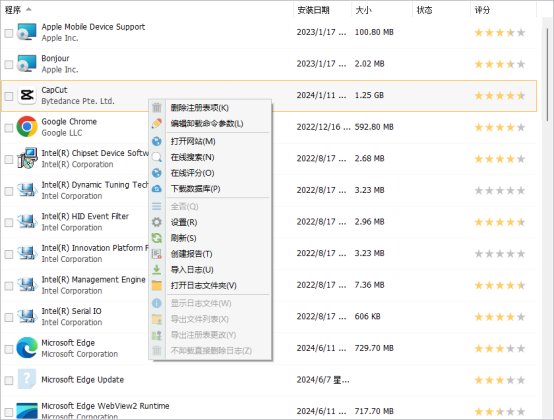Sort by the 评分 column header

coord(504,10)
